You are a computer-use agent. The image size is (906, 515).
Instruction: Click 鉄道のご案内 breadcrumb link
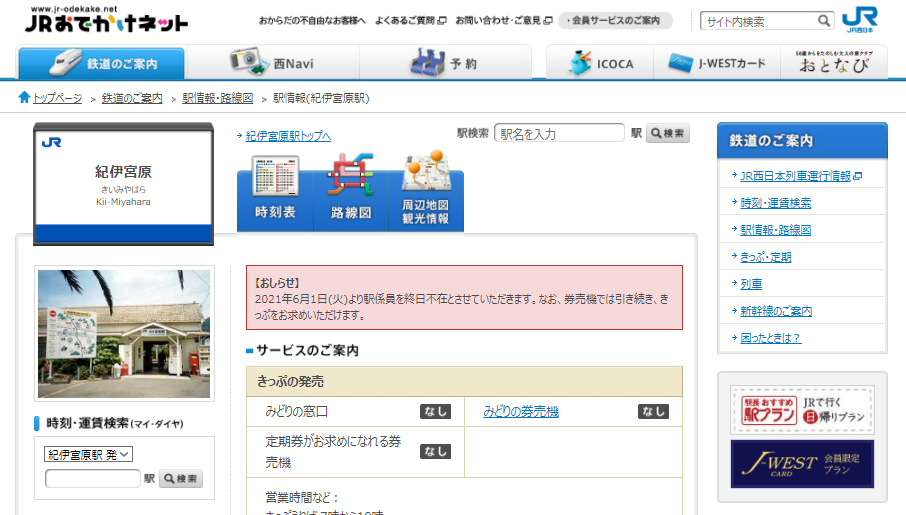point(132,98)
